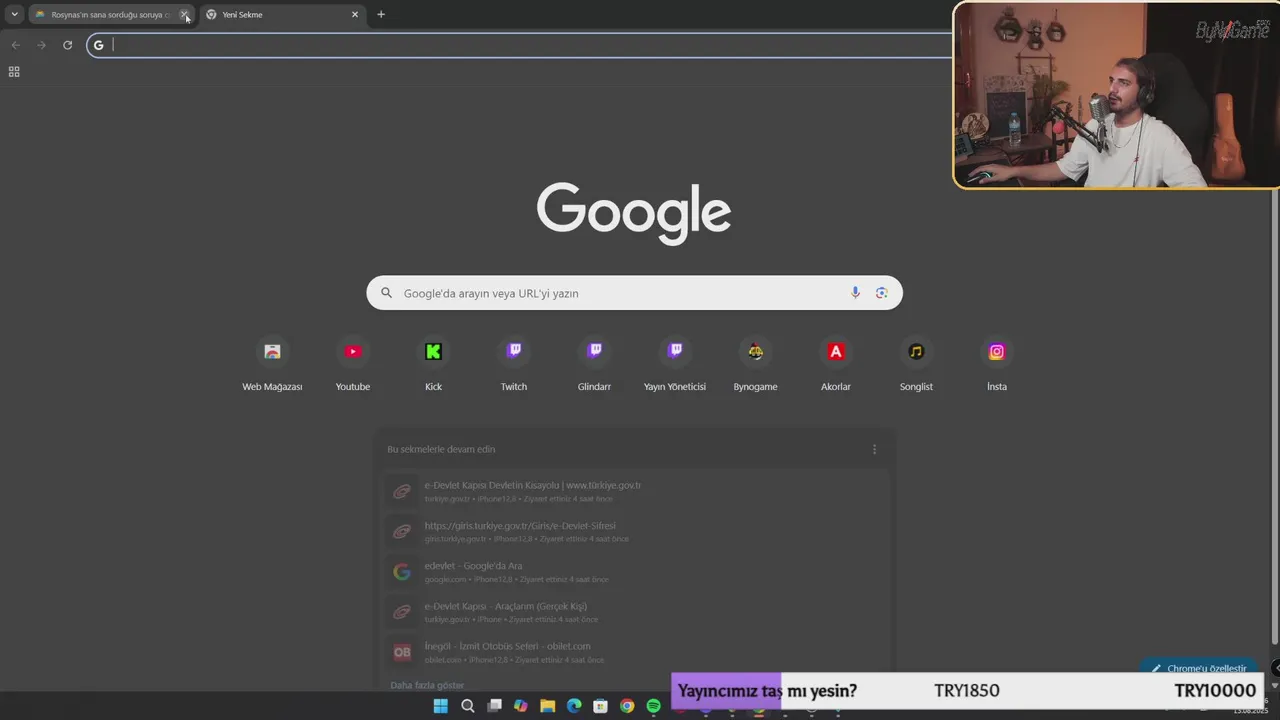Viewport: 1280px width, 720px height.
Task: Open a new tab with the plus button
Action: tap(381, 14)
